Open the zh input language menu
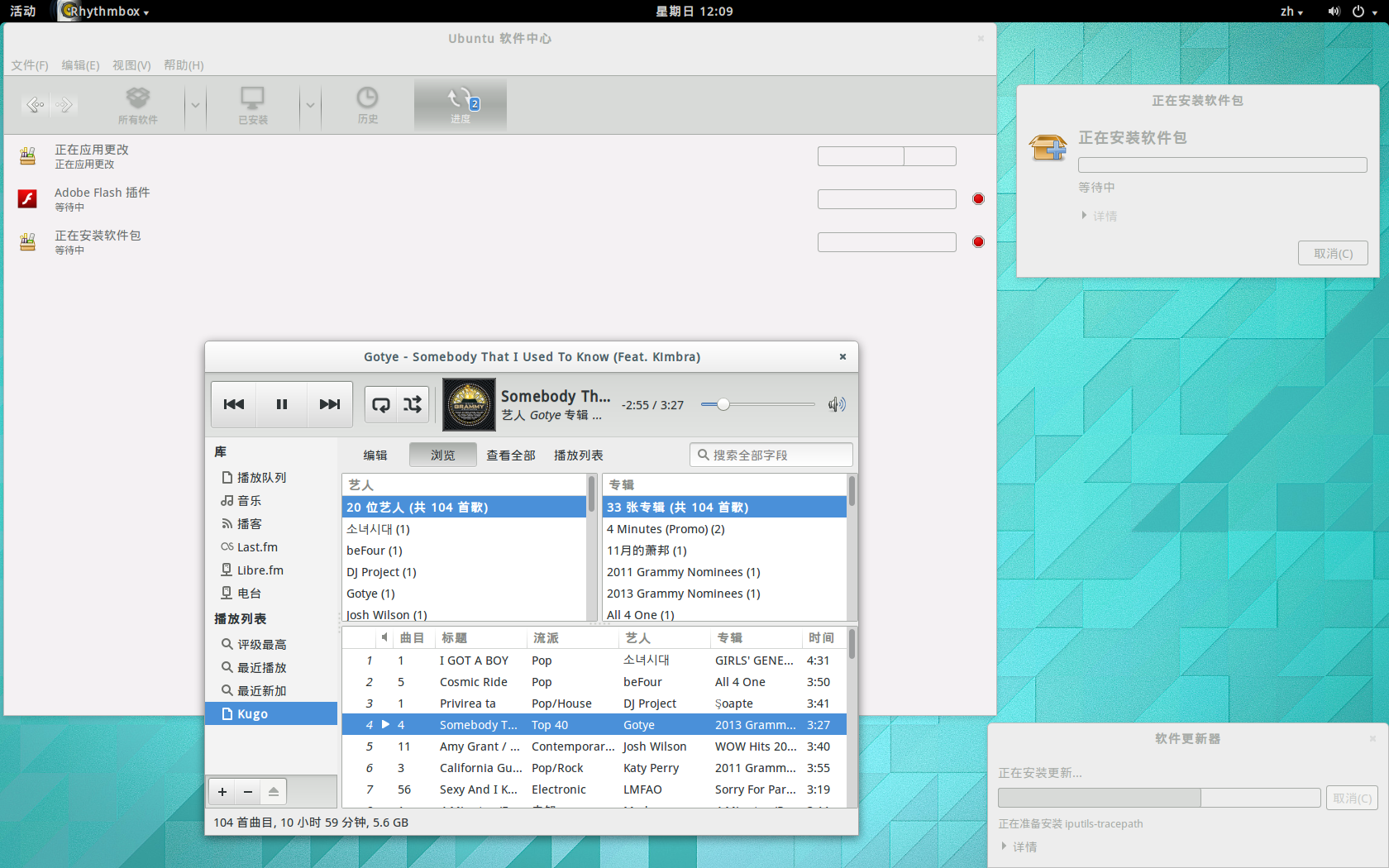This screenshot has height=868, width=1389. [1291, 11]
